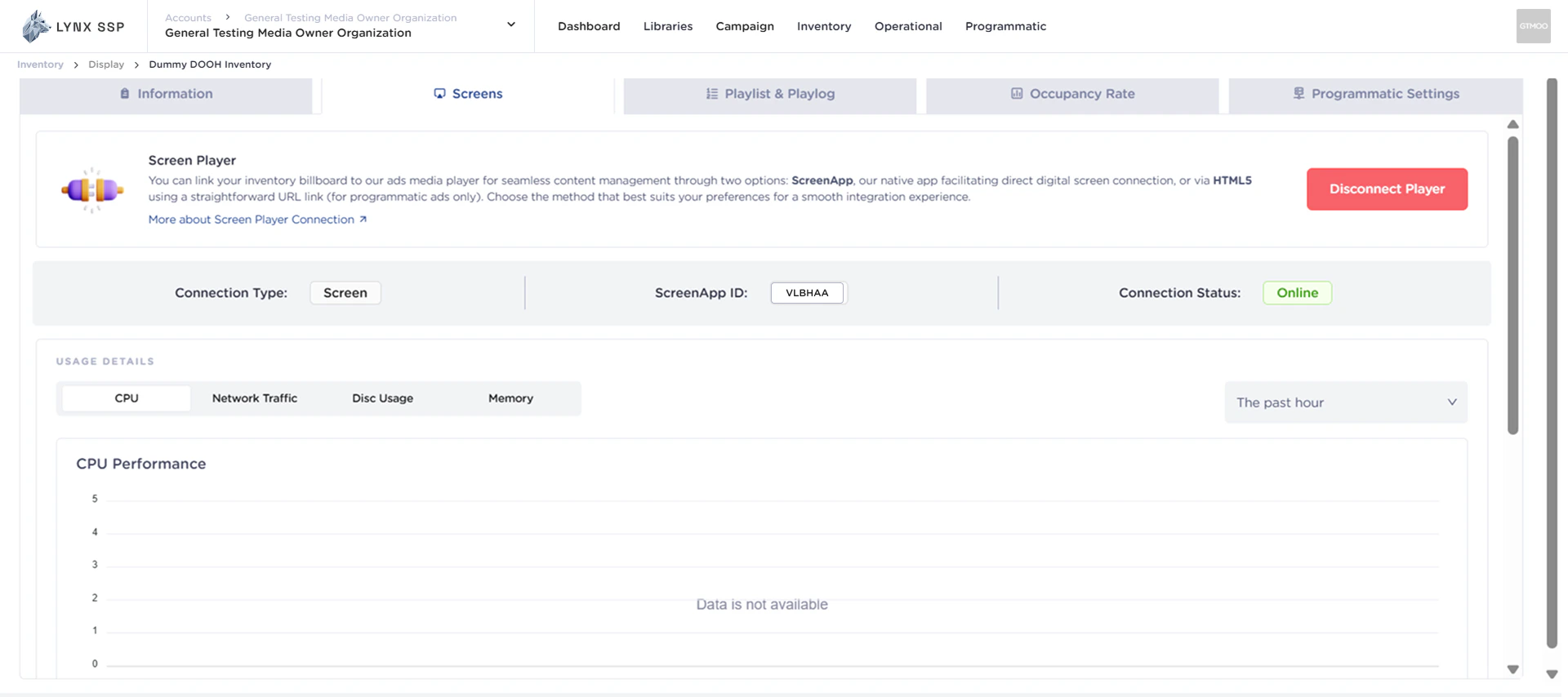Screen dimensions: 1568x697
Task: Click the inner panel vertical scrollbar thumb
Action: point(1512,286)
